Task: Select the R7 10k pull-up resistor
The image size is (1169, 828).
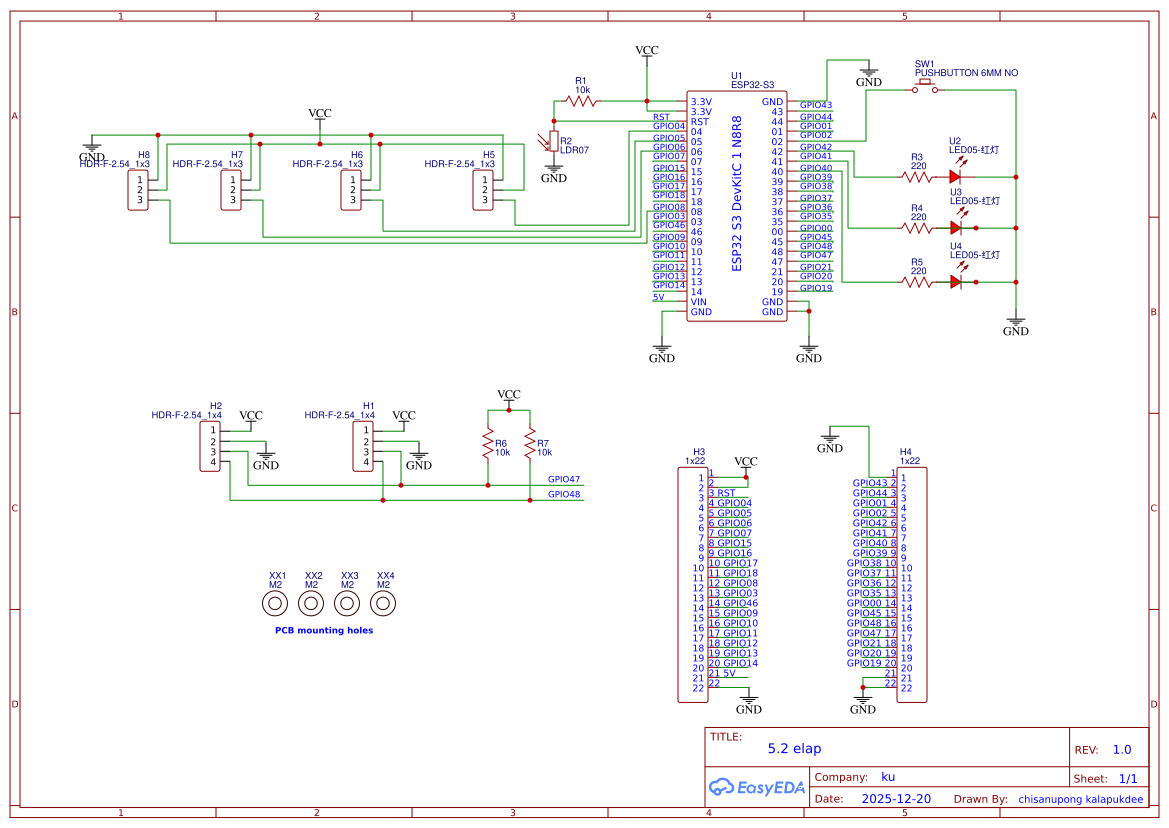Action: coord(530,443)
